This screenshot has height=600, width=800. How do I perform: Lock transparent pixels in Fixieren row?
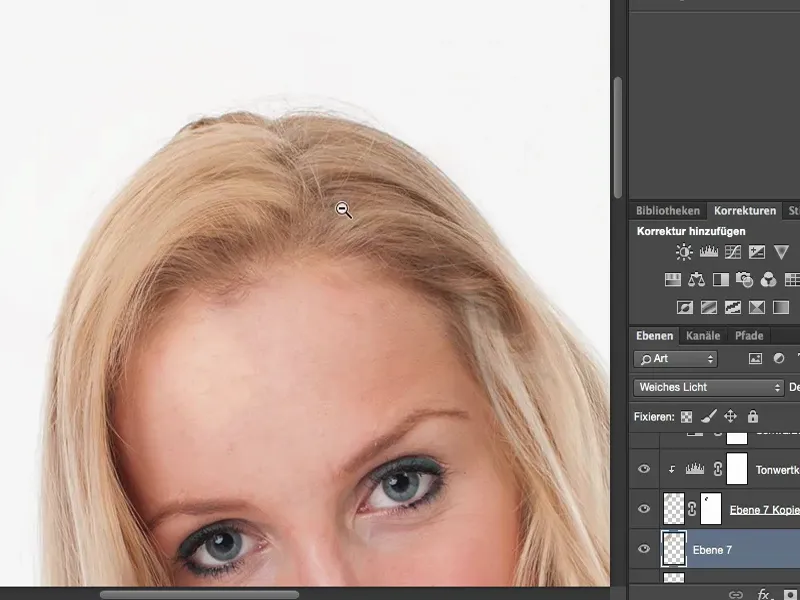click(687, 417)
